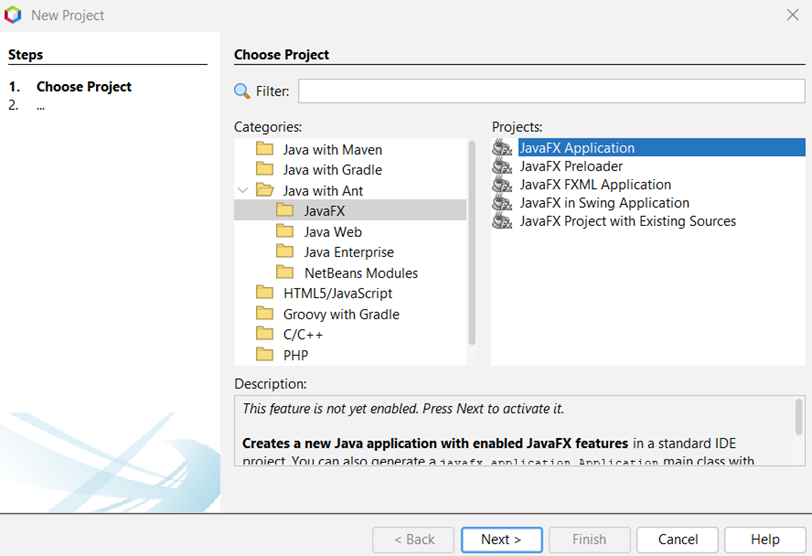Viewport: 812px width, 556px height.
Task: Click the Groovy with Gradle folder icon
Action: pos(265,314)
